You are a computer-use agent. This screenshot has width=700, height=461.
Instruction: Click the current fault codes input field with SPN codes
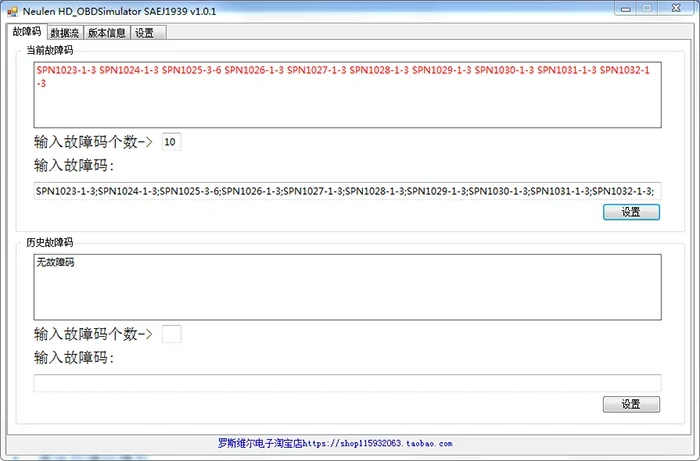[x=347, y=191]
